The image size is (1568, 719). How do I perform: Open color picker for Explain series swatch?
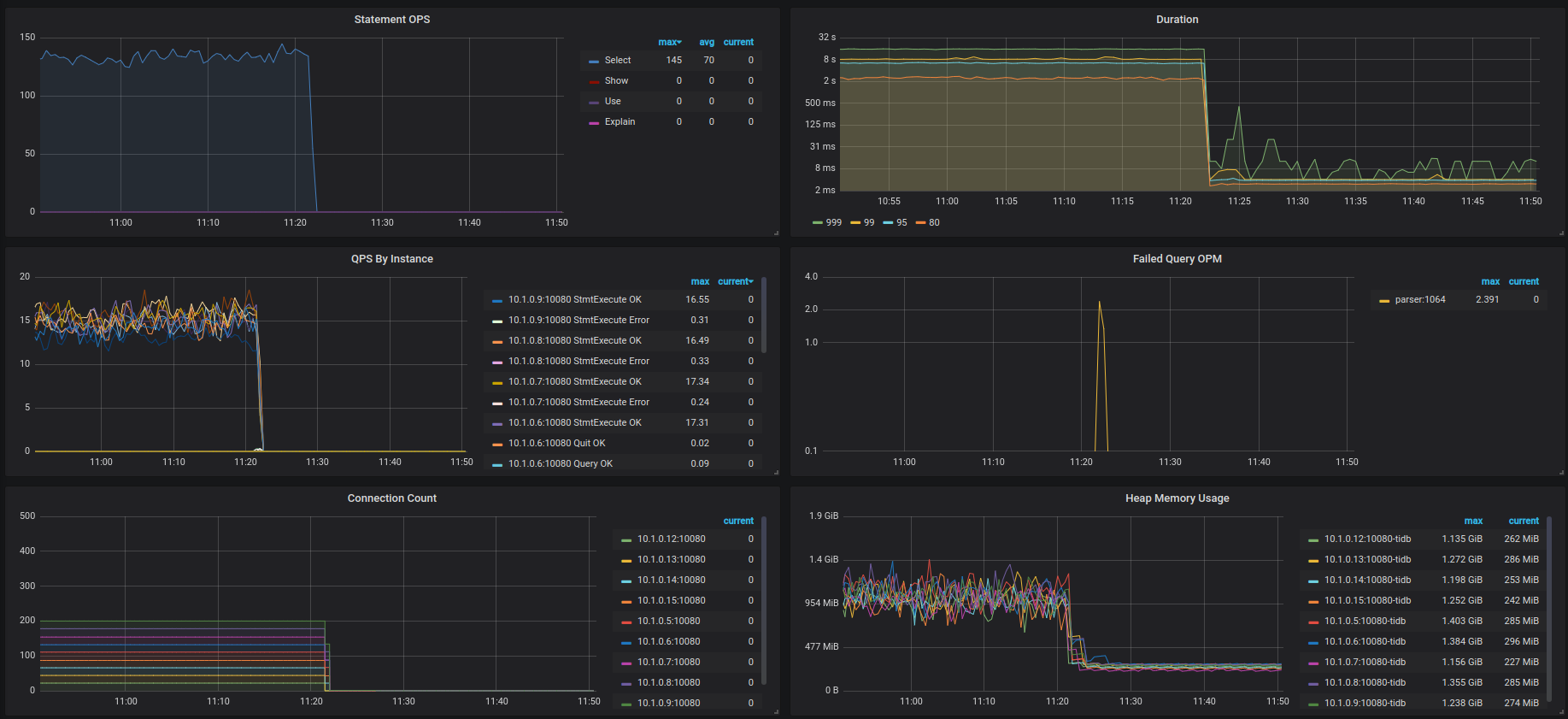point(594,122)
